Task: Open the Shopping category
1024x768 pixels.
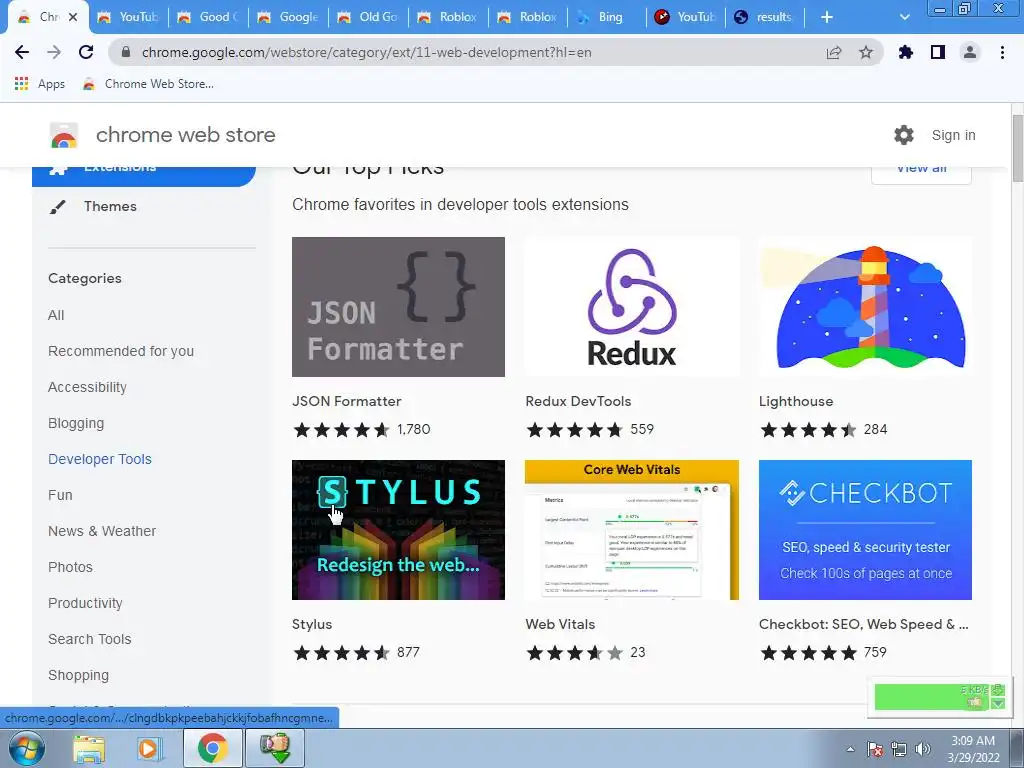Action: [78, 675]
